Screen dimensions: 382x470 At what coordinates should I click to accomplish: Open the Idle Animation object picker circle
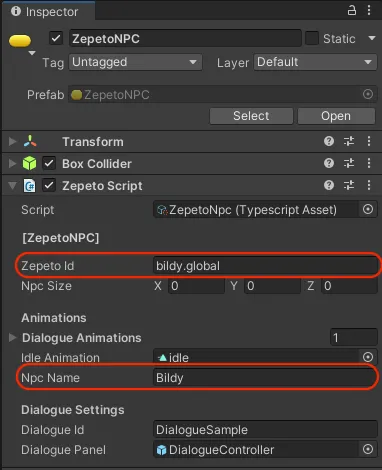pos(368,357)
